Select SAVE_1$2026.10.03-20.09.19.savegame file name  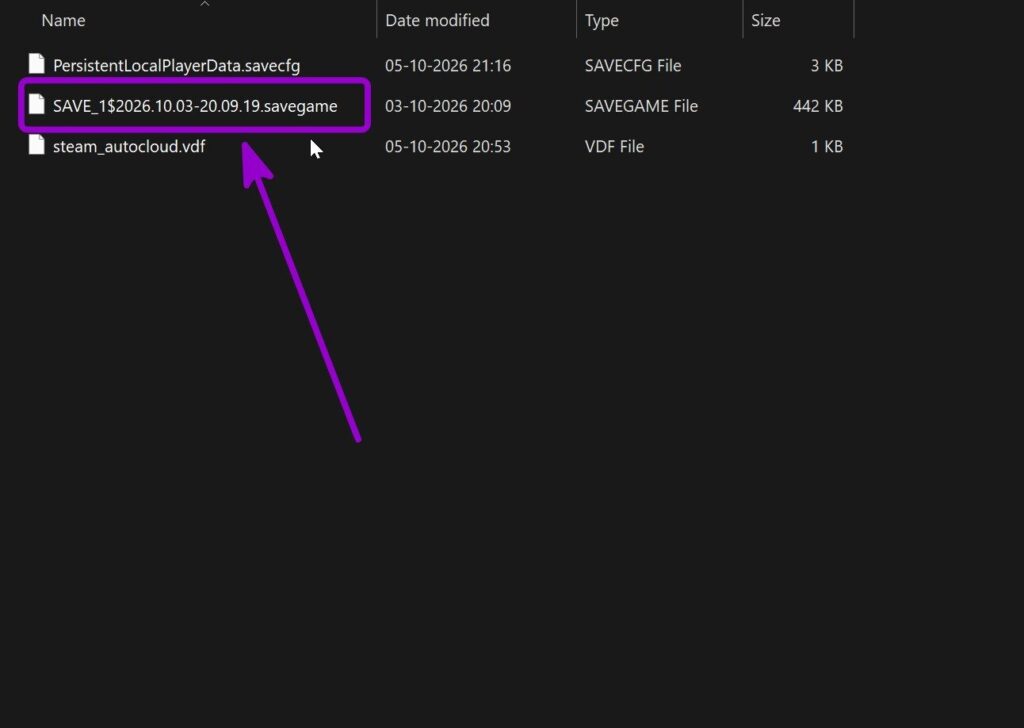click(195, 106)
